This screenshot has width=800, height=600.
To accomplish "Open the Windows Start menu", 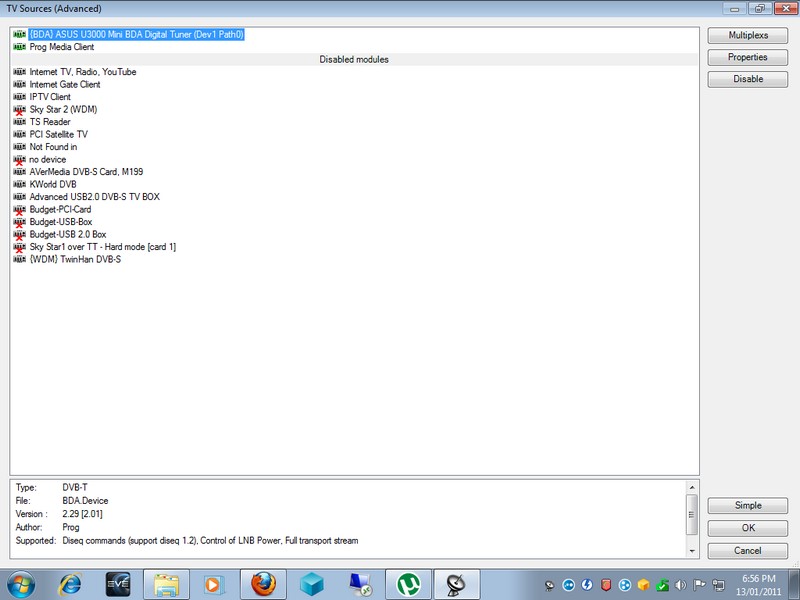I will coord(22,582).
